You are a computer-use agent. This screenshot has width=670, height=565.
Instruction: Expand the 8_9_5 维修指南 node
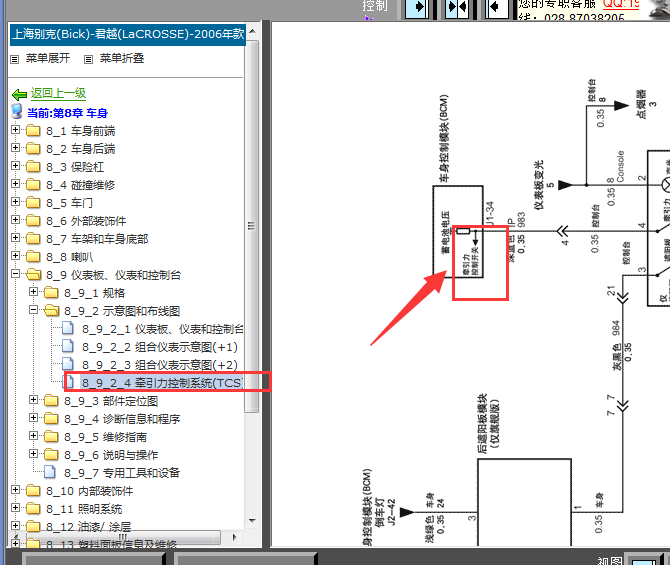point(33,436)
